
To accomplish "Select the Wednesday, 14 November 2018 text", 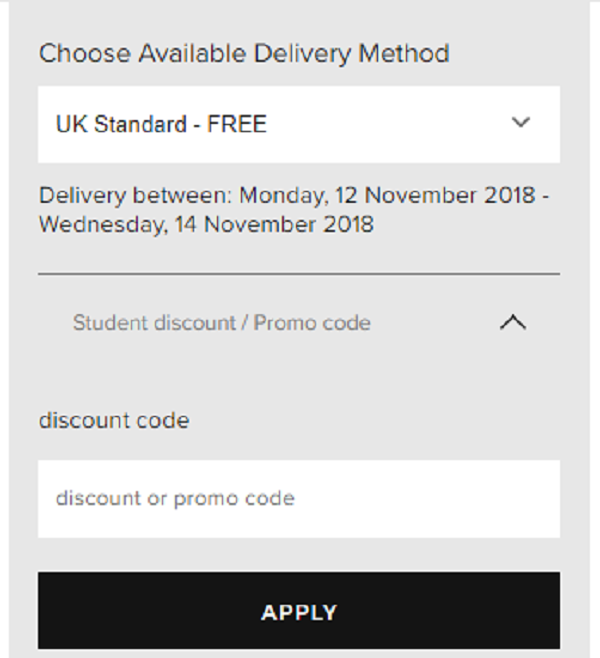I will (x=206, y=225).
